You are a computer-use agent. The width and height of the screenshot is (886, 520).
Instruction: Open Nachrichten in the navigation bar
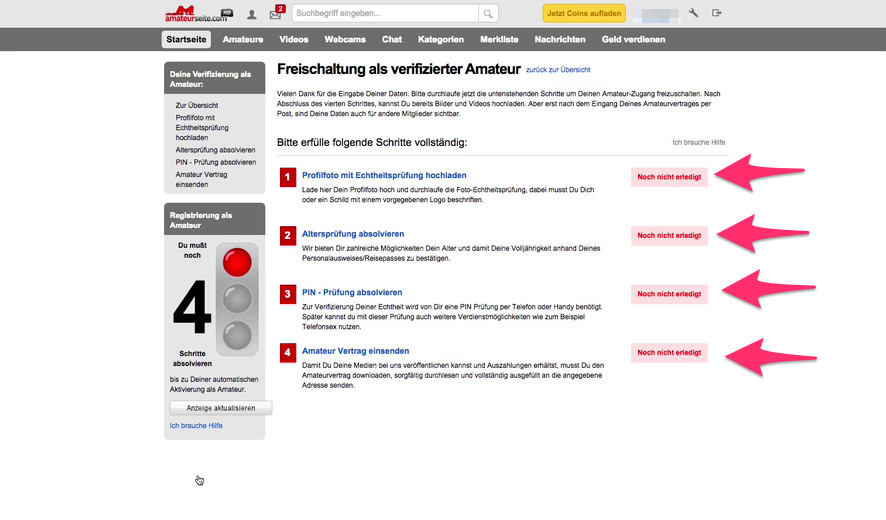(x=560, y=40)
